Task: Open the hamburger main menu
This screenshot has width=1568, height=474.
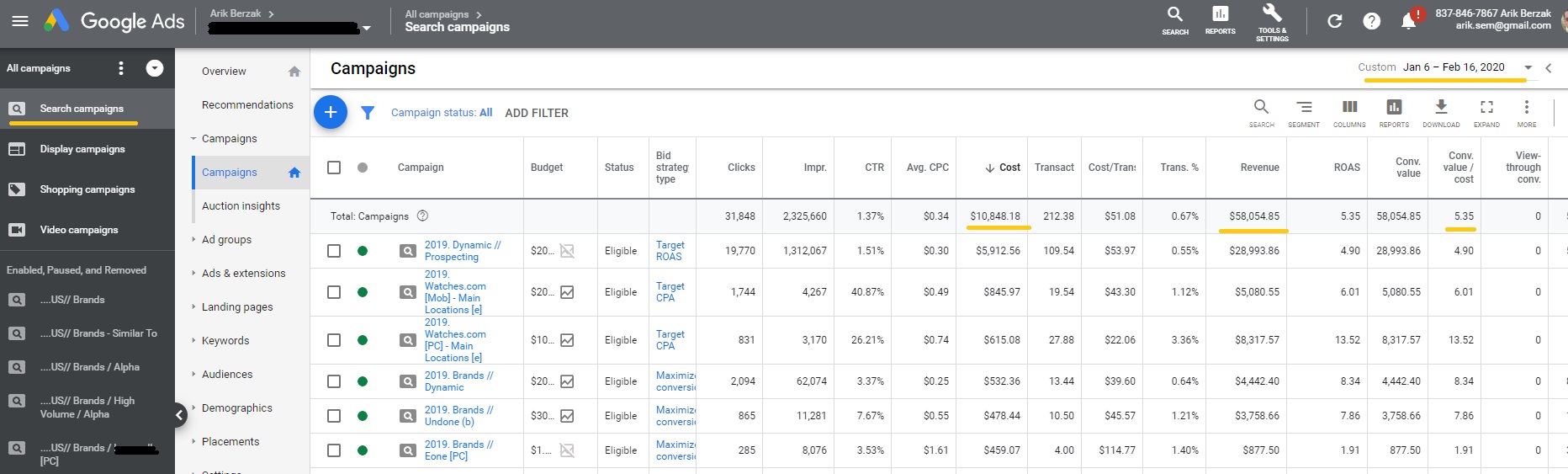Action: [20, 21]
